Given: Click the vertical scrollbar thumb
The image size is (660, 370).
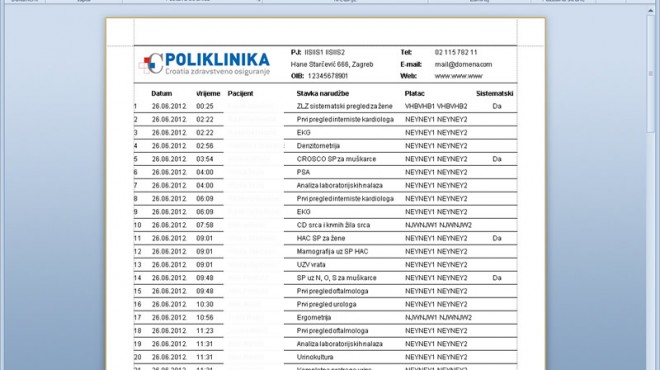Looking at the screenshot, I should [651, 74].
